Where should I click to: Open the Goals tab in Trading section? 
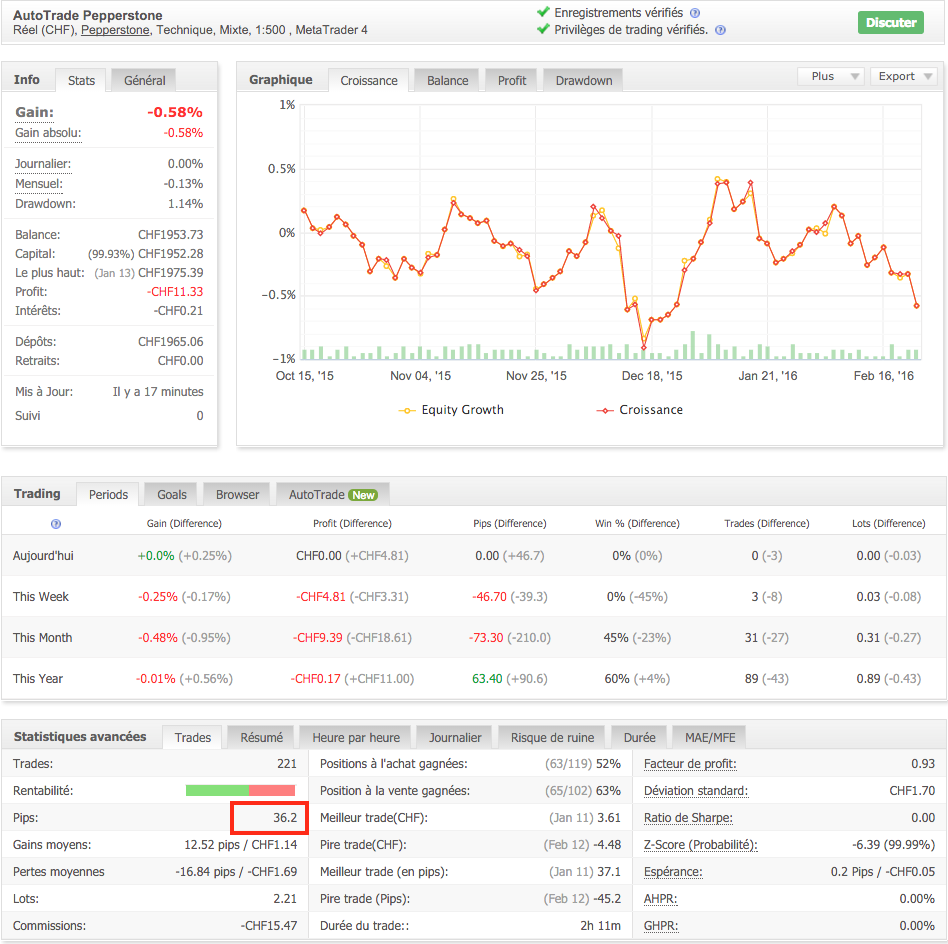(x=171, y=495)
